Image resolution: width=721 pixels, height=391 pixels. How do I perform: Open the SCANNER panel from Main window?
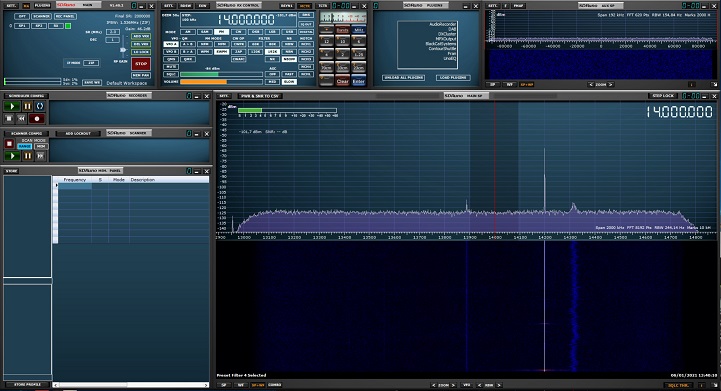point(41,16)
